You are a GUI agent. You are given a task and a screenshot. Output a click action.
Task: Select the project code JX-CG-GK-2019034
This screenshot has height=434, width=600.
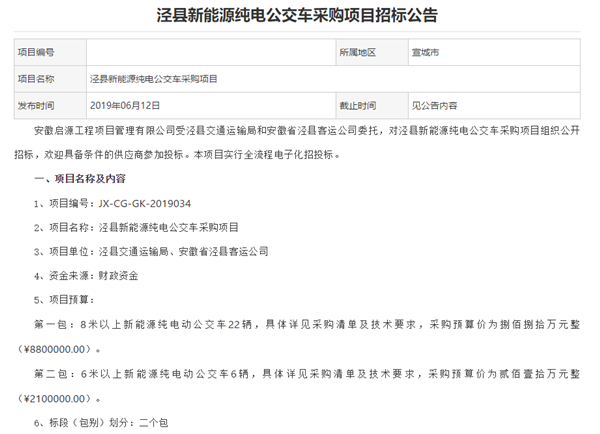tap(149, 203)
